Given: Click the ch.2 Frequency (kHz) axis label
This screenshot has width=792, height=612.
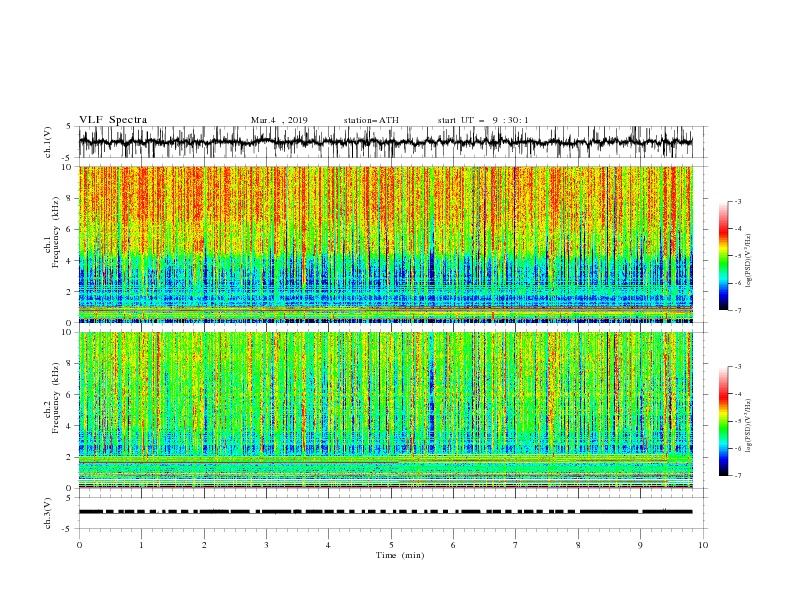Looking at the screenshot, I should coord(51,398).
